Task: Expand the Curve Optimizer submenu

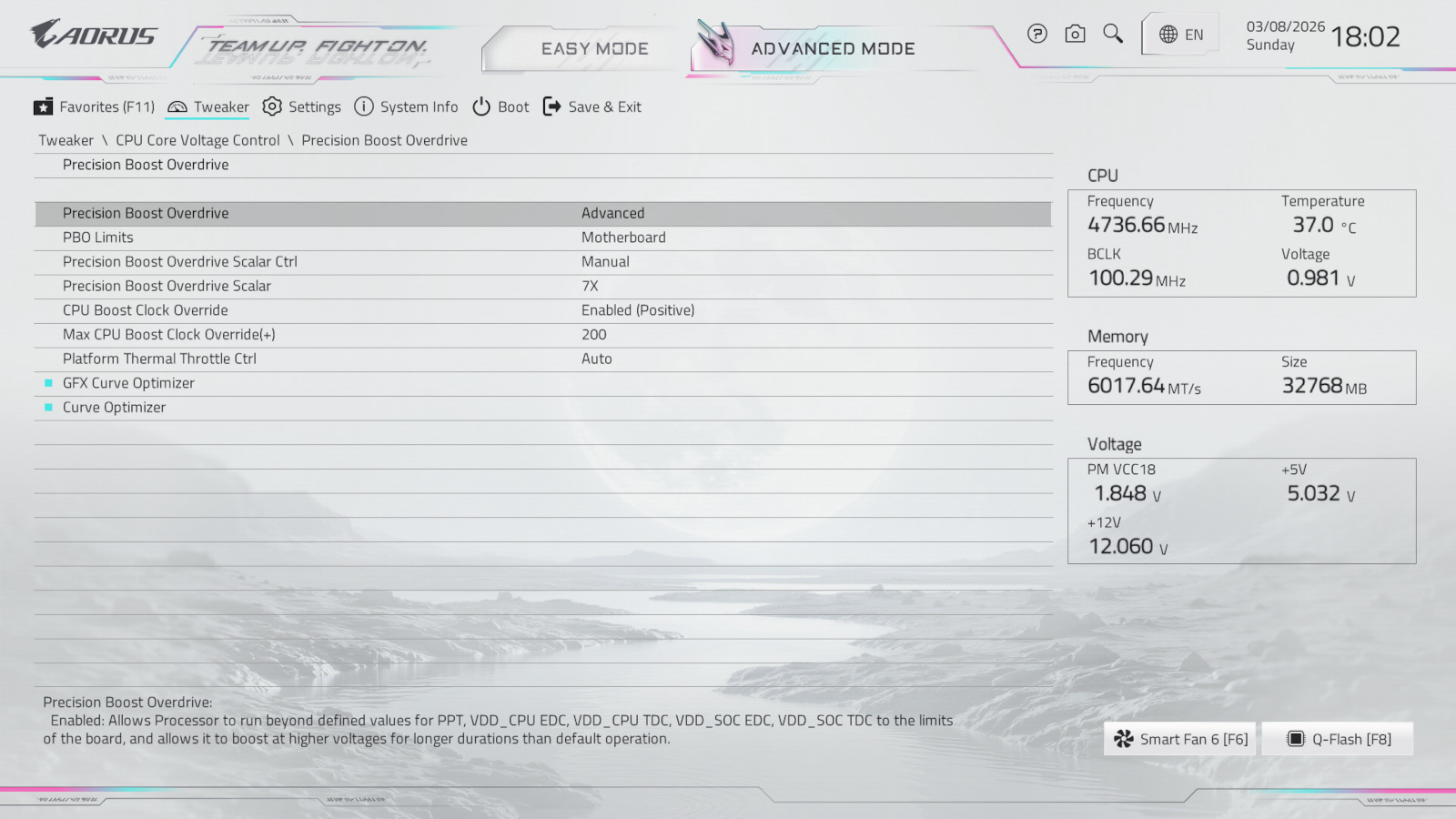Action: point(114,408)
